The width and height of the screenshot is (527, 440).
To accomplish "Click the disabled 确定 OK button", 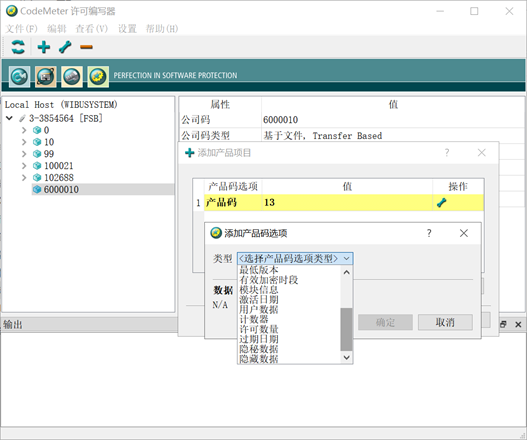I will 385,322.
